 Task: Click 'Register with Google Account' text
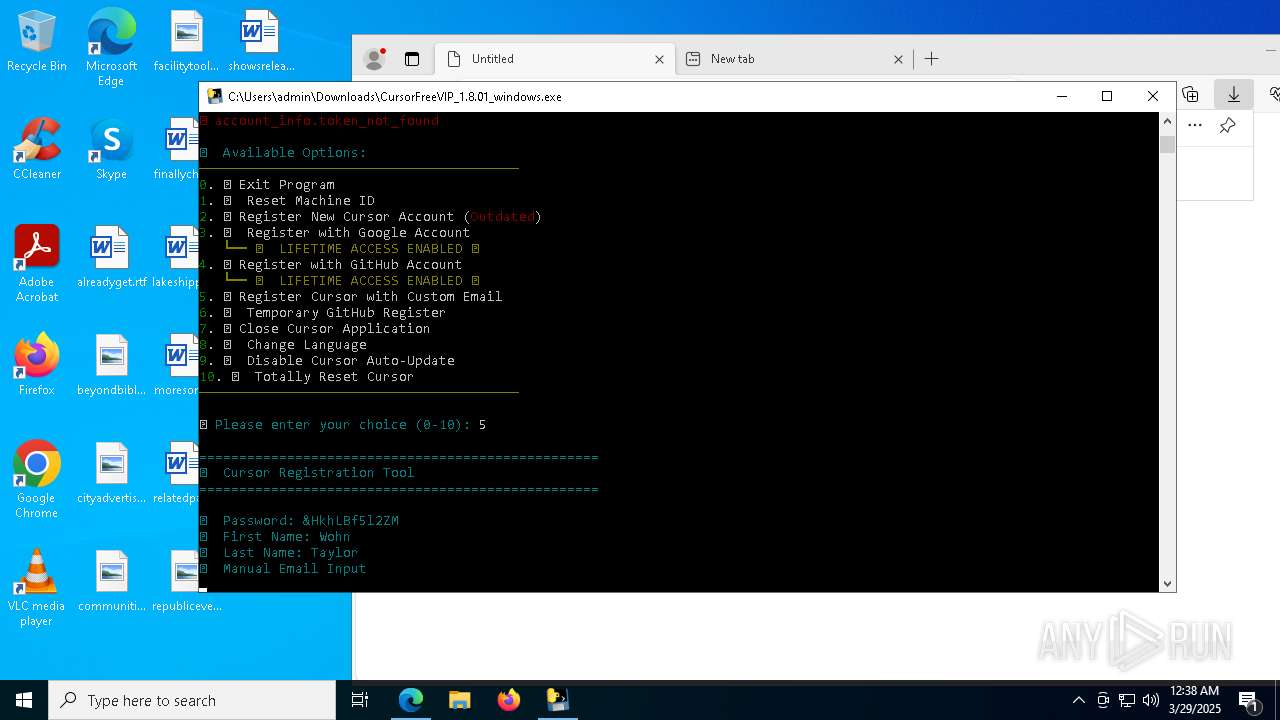pyautogui.click(x=358, y=233)
